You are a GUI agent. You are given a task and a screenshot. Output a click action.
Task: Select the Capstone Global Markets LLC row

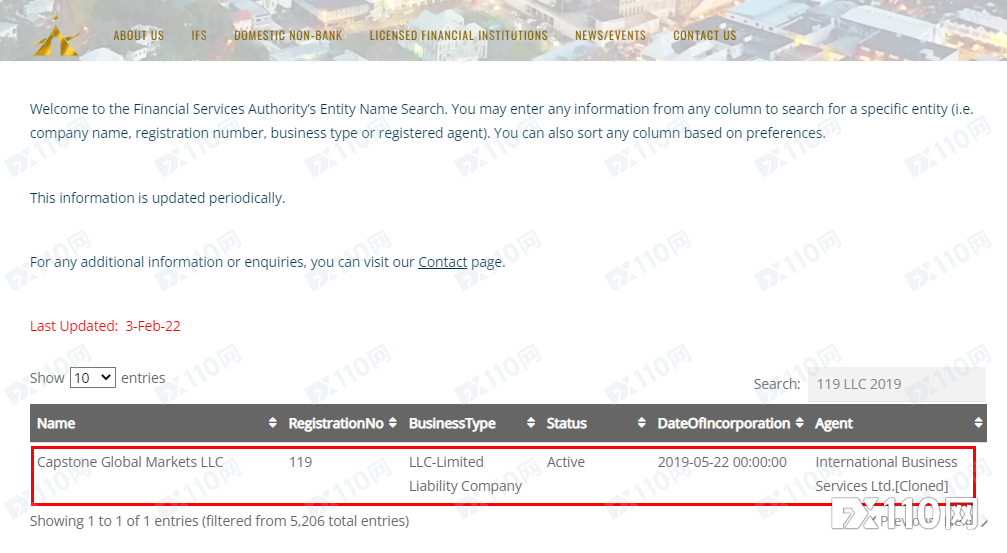pyautogui.click(x=504, y=475)
